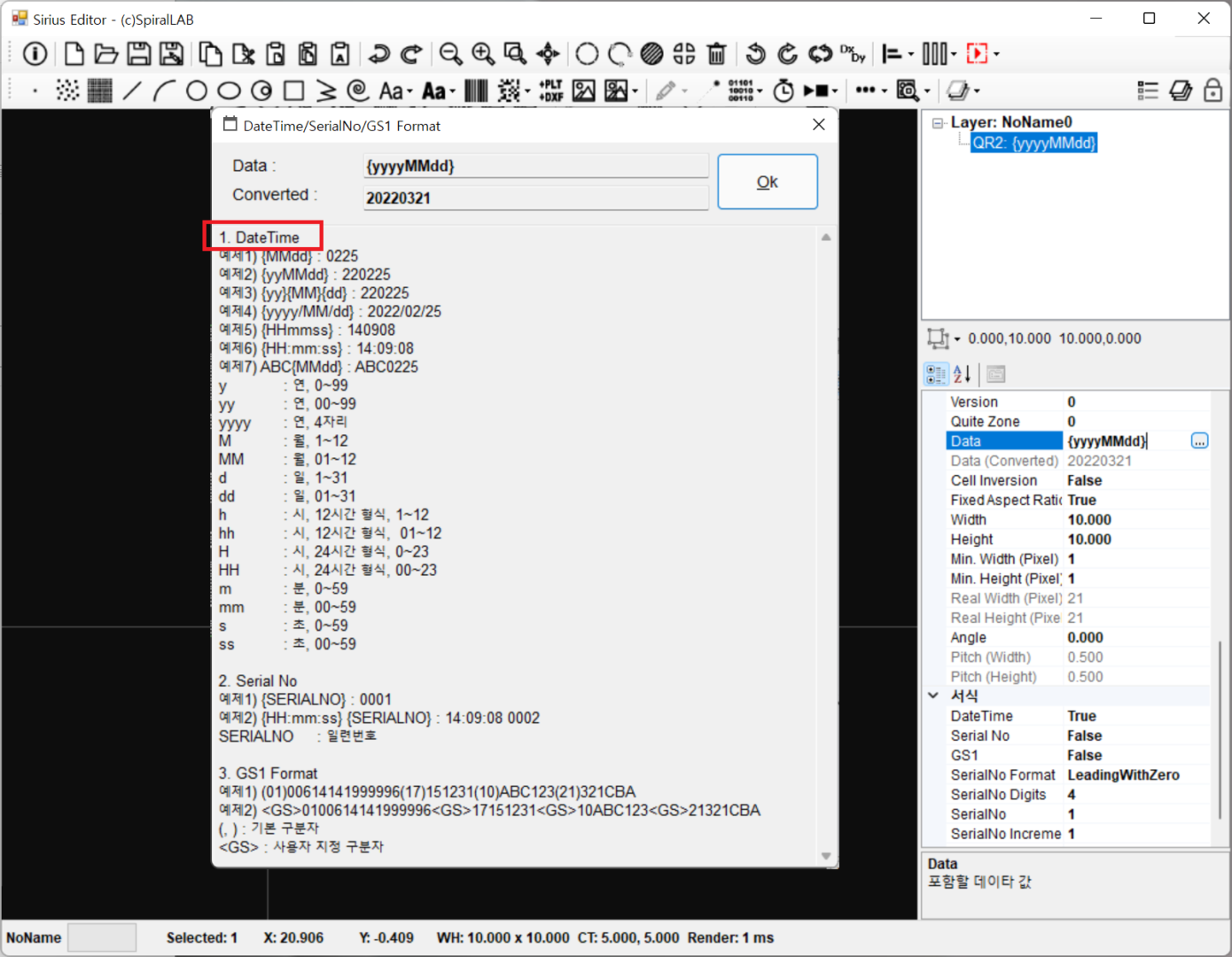Viewport: 1232px width, 957px height.
Task: Zoom to fit selection
Action: tap(515, 54)
